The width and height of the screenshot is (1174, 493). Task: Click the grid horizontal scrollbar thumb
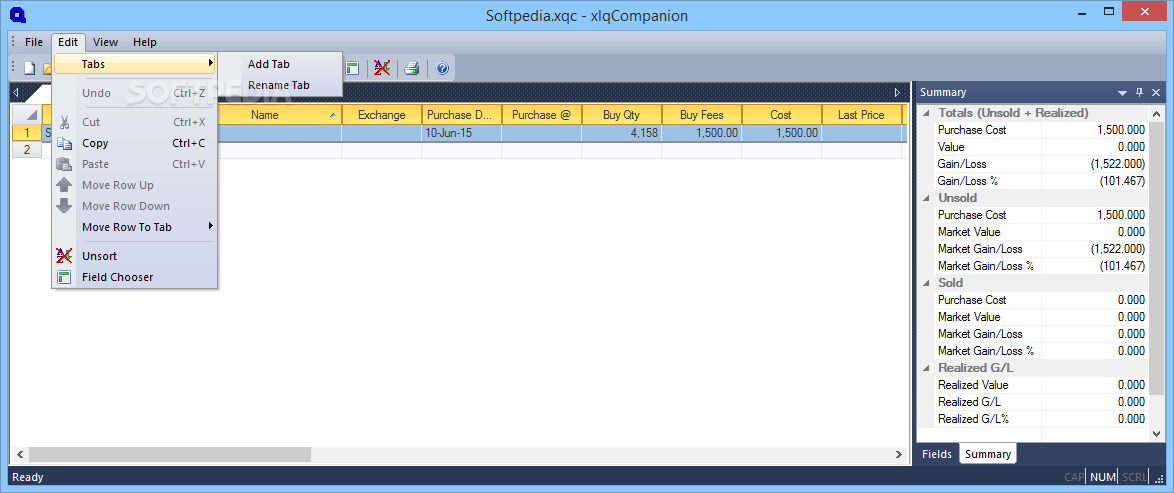(170, 454)
